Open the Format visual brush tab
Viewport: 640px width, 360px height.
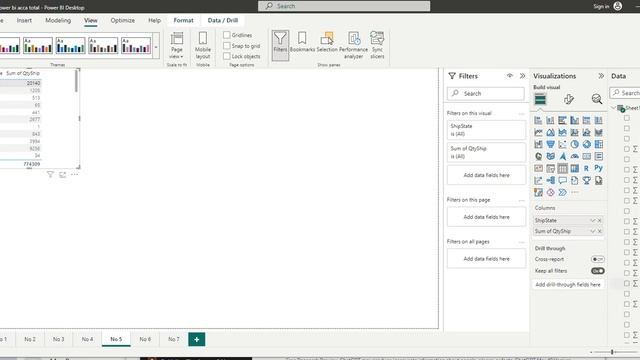pyautogui.click(x=569, y=99)
